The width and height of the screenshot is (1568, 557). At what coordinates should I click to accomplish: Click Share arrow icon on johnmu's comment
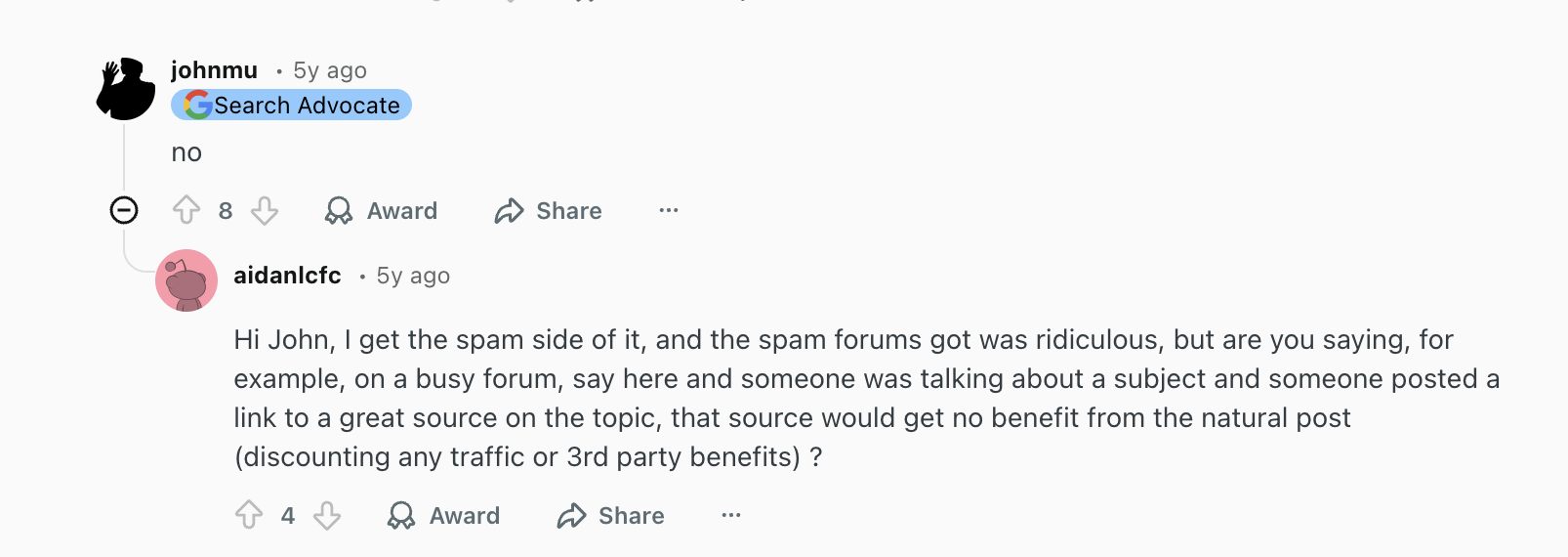pos(509,210)
